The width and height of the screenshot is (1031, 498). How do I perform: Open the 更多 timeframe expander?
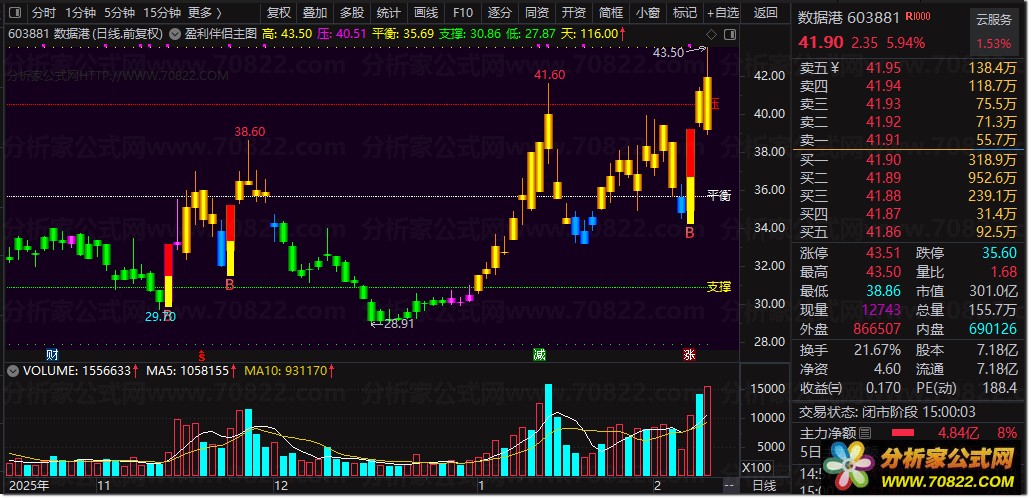click(204, 12)
